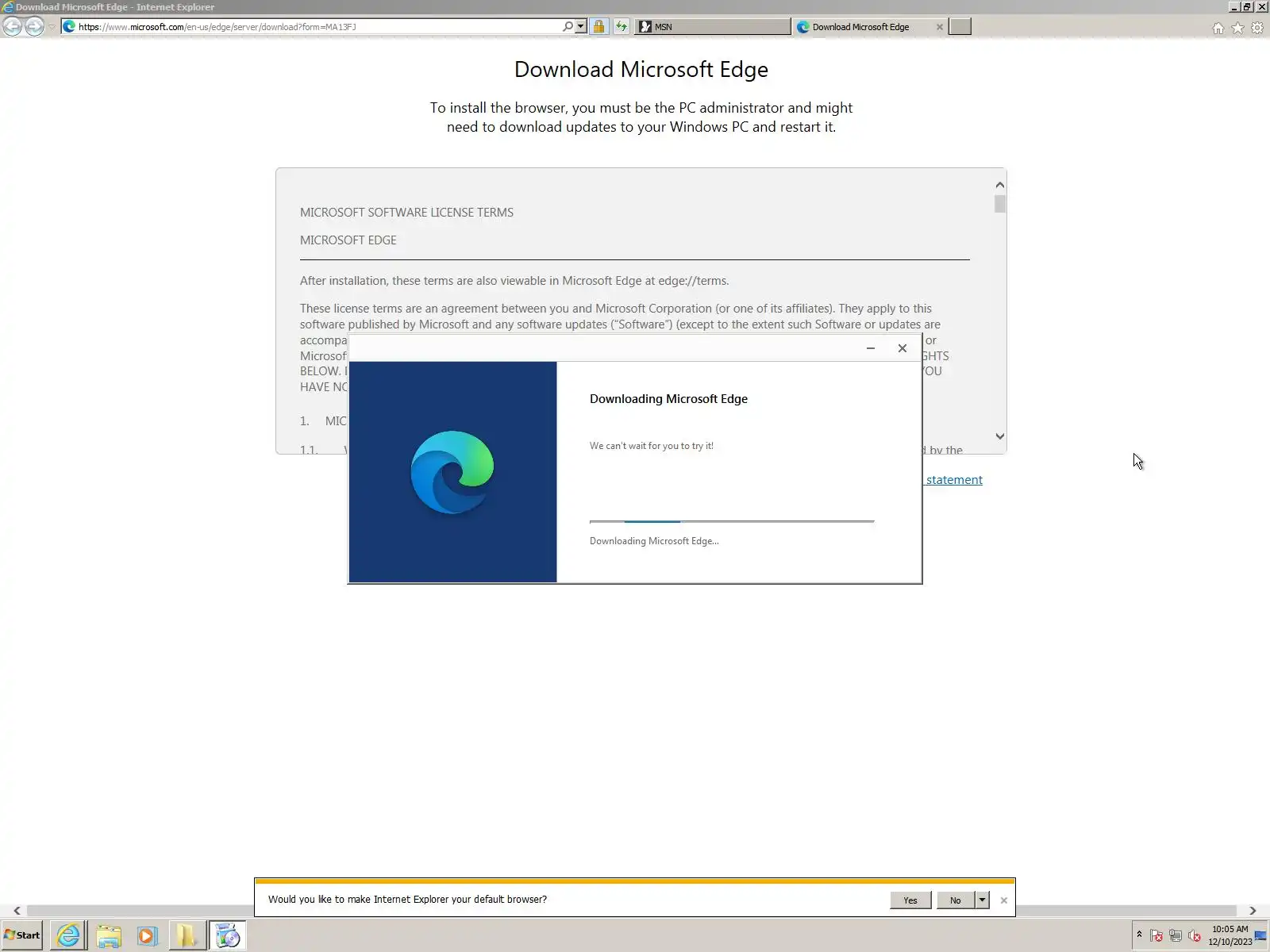The image size is (1270, 952).
Task: Click the Show desktop button
Action: pyautogui.click(x=1260, y=936)
